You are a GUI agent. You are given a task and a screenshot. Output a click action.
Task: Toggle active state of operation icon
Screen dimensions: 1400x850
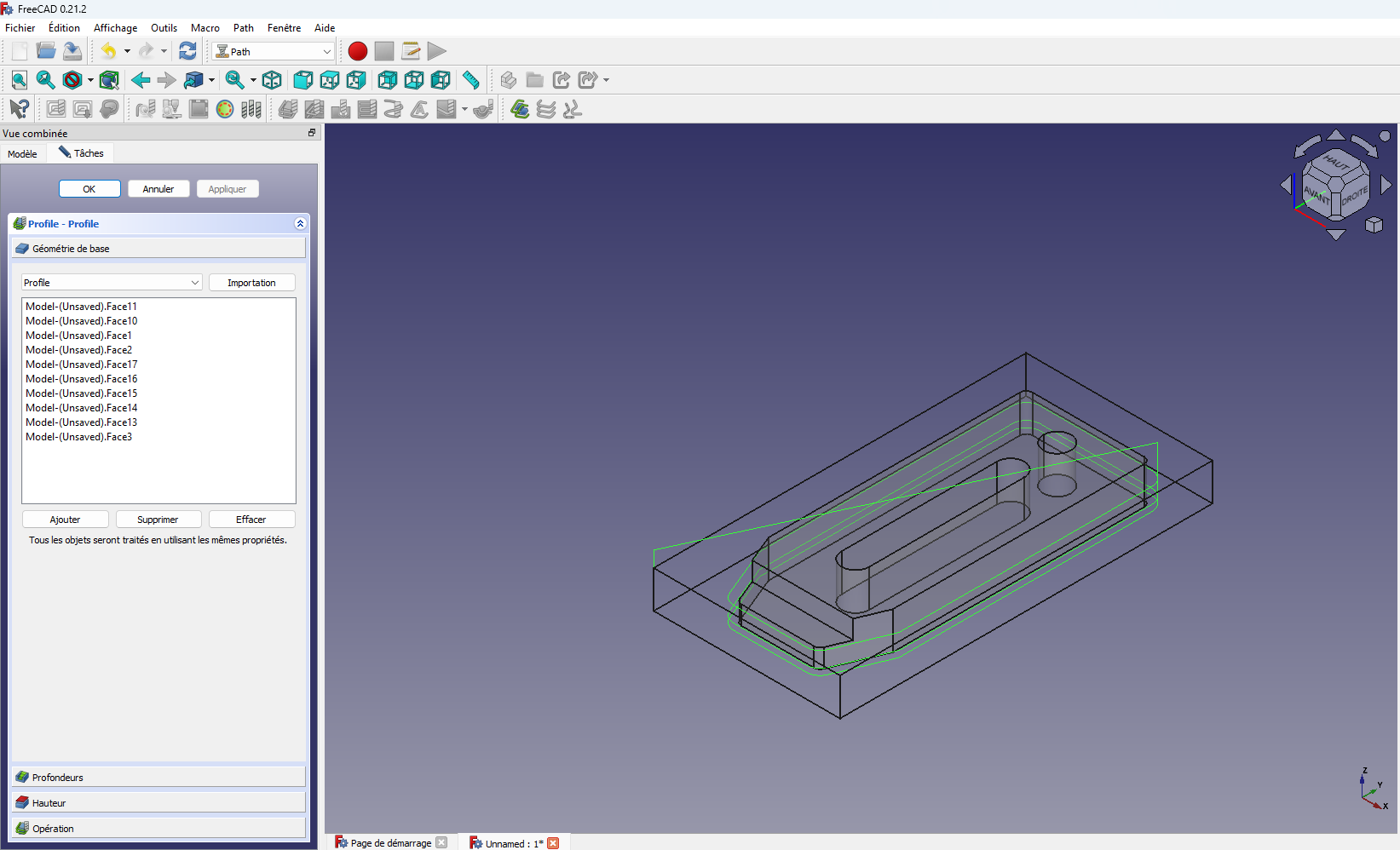225,109
